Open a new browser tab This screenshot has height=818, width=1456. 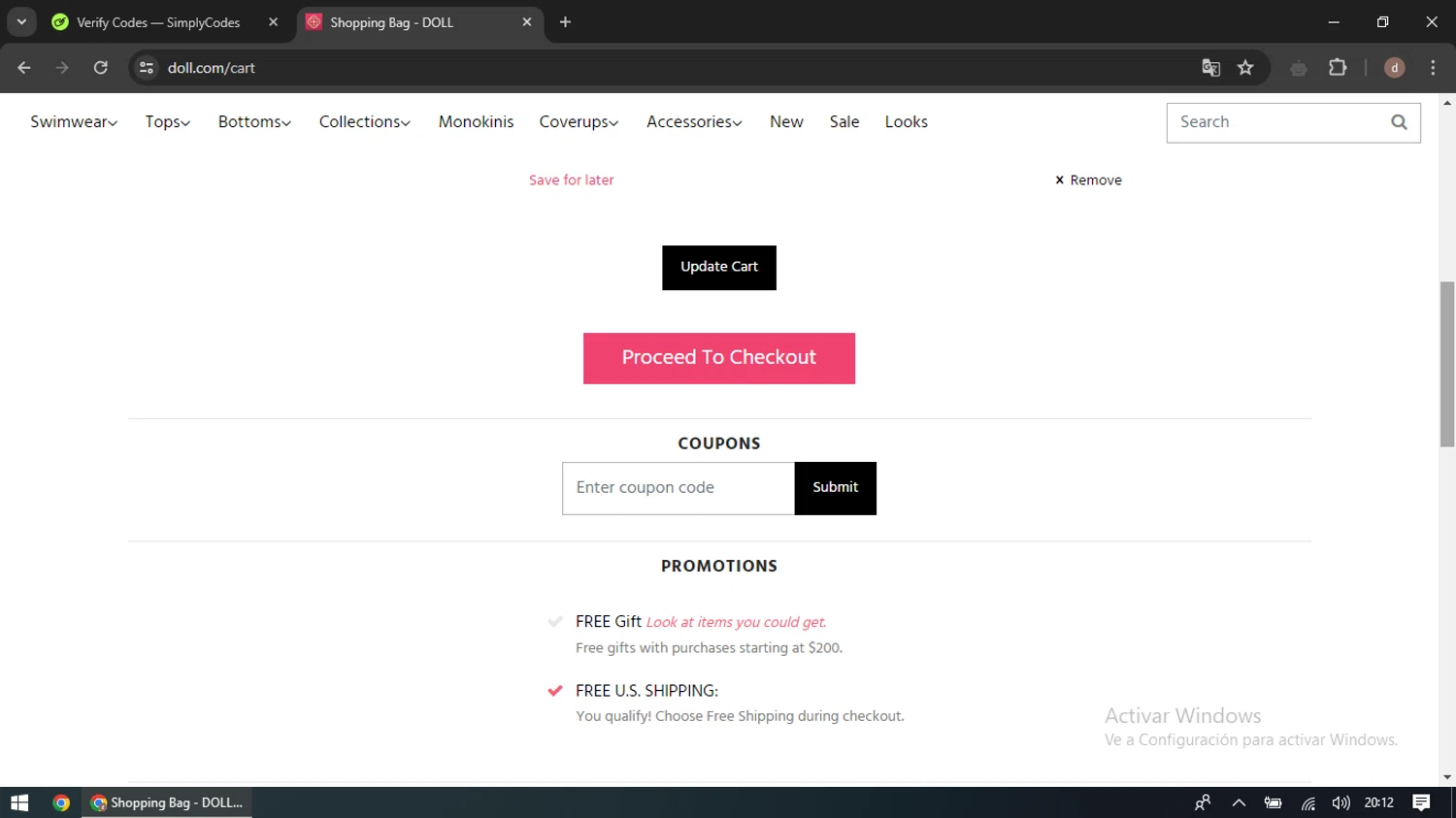pyautogui.click(x=565, y=21)
